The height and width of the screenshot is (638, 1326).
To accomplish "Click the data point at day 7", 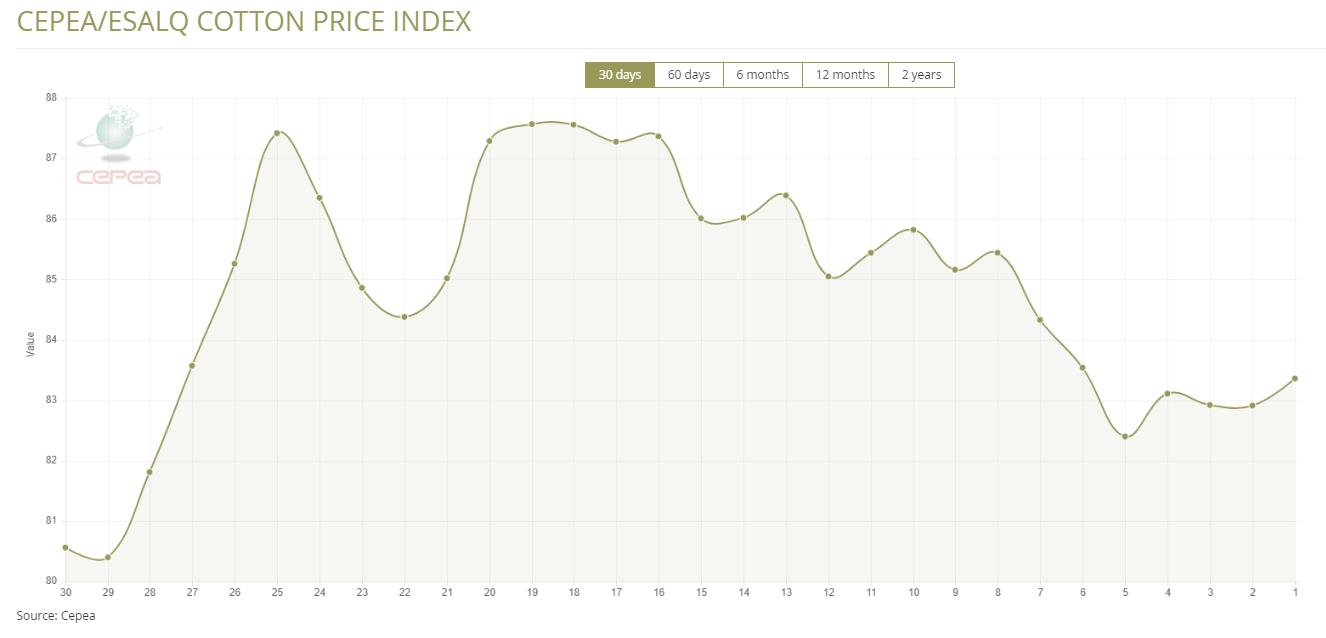I will [x=1040, y=320].
